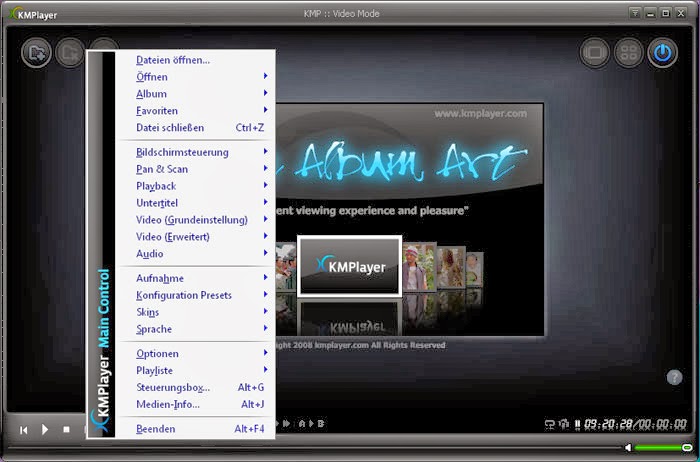
Task: Open the 'Optionen' submenu
Action: coord(196,354)
